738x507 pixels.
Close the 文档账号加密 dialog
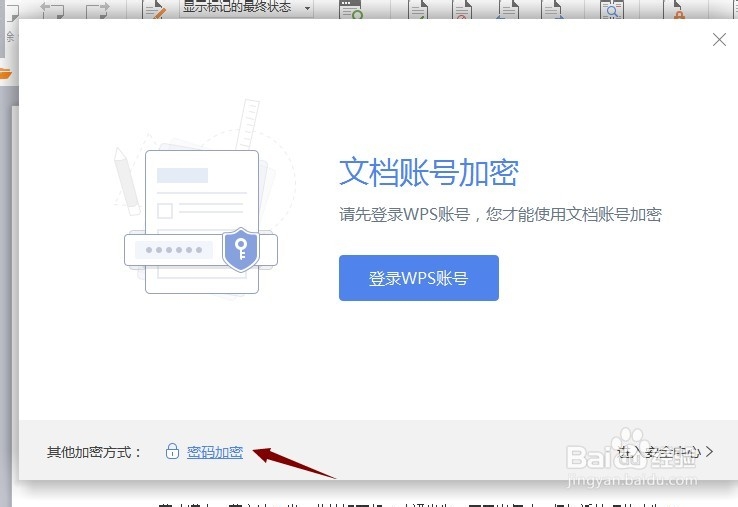point(719,40)
